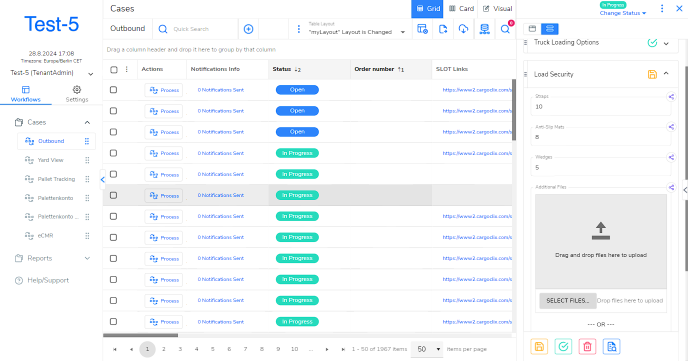Click the database server icon in toolbar
688x361 pixels.
pos(484,29)
